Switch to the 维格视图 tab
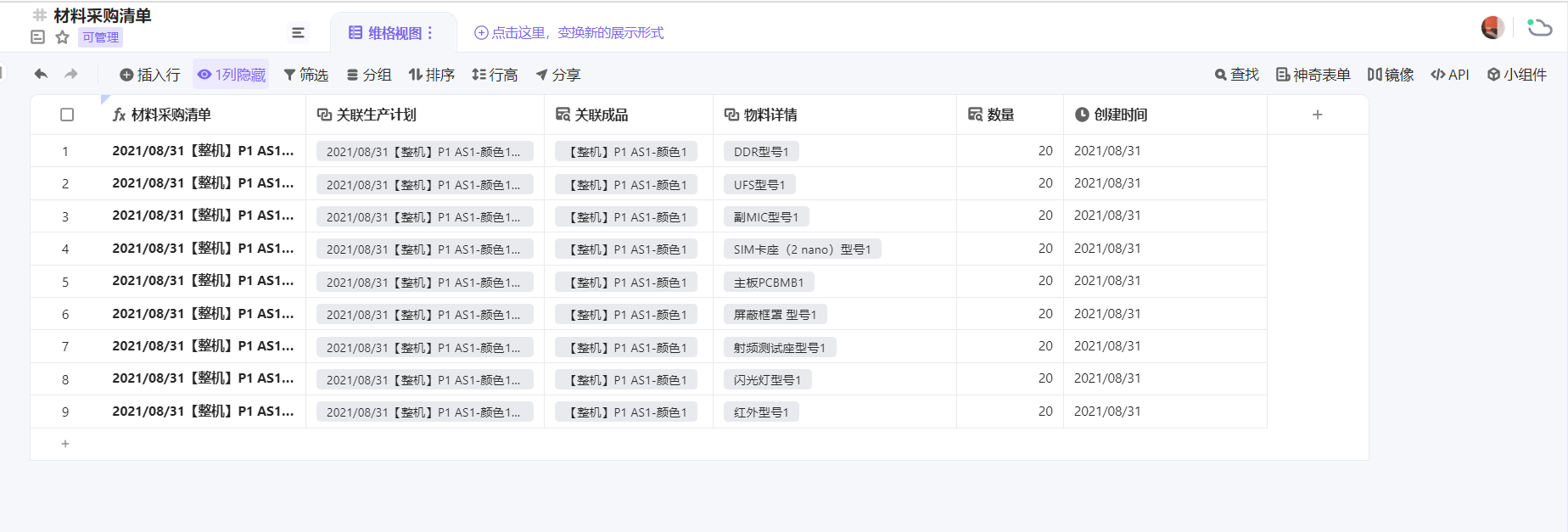This screenshot has width=1568, height=532. [x=386, y=33]
